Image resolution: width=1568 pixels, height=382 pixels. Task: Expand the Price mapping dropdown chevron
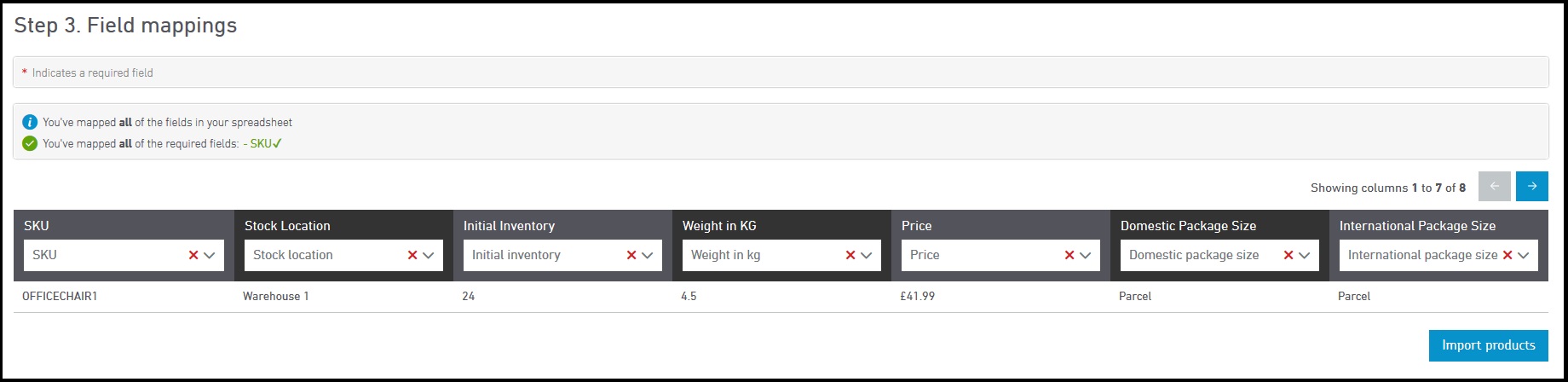[1086, 255]
